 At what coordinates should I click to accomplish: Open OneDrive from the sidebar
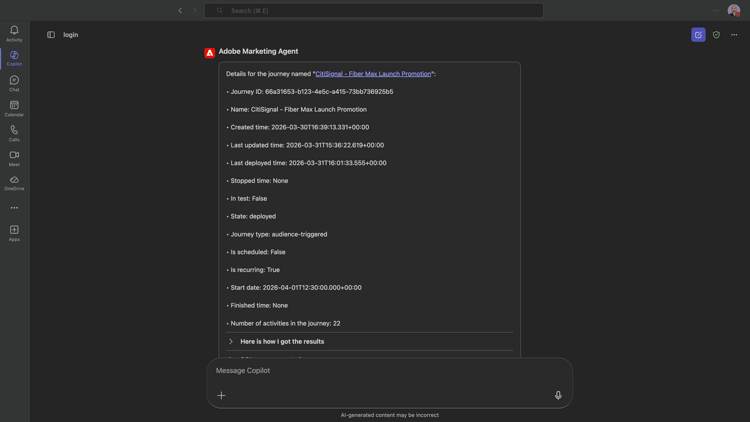[14, 183]
